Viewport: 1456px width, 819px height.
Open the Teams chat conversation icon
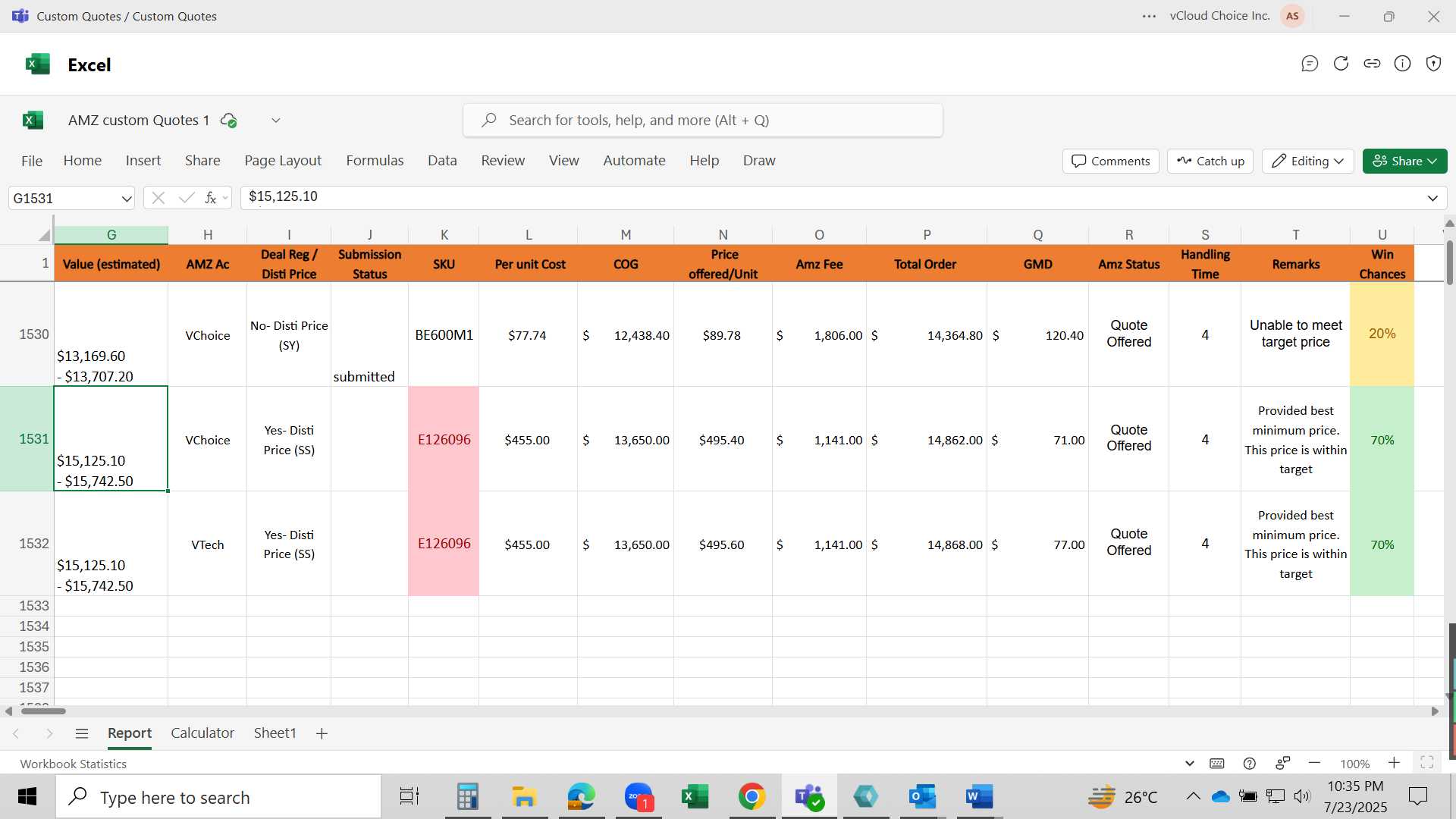click(1310, 64)
